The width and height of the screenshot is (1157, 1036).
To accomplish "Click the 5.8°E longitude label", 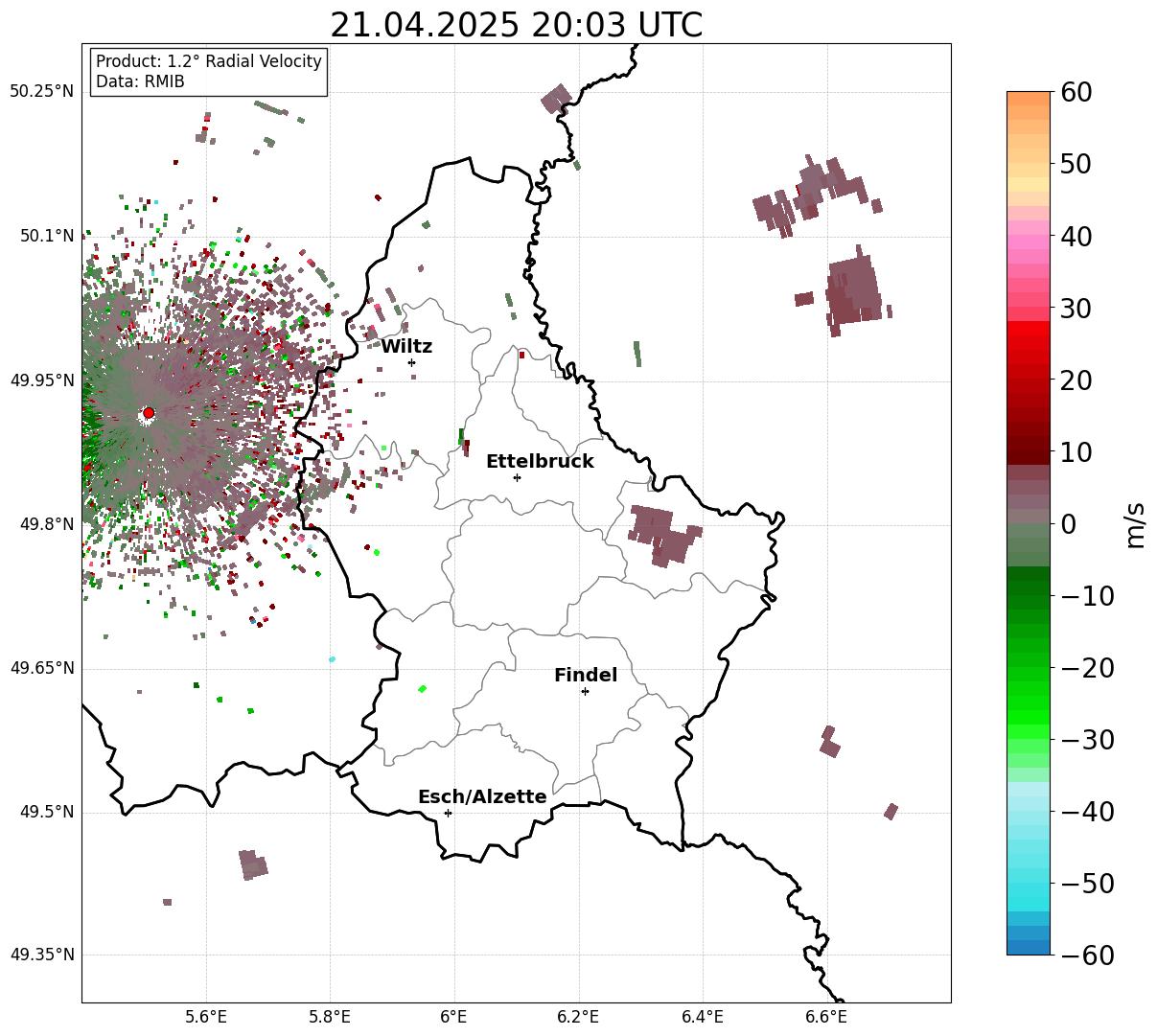I will pos(331,1018).
